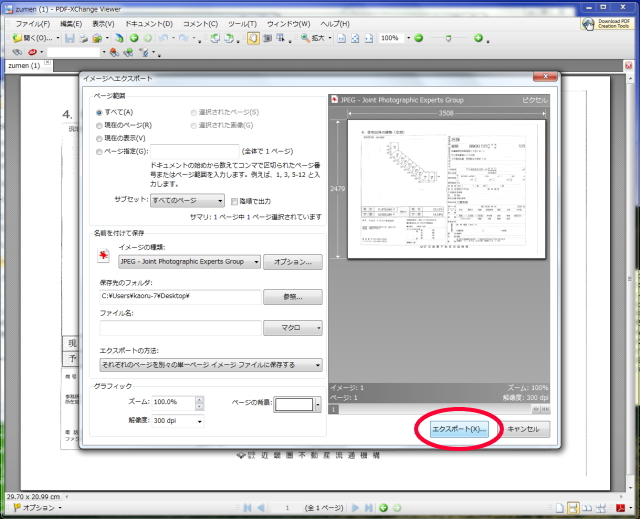Click the hand tool icon in the toolbar

(253, 38)
